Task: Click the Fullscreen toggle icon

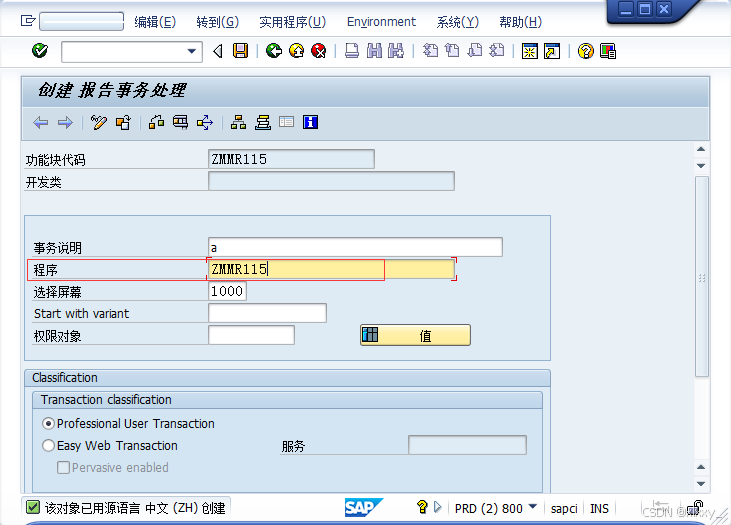Action: 287,122
